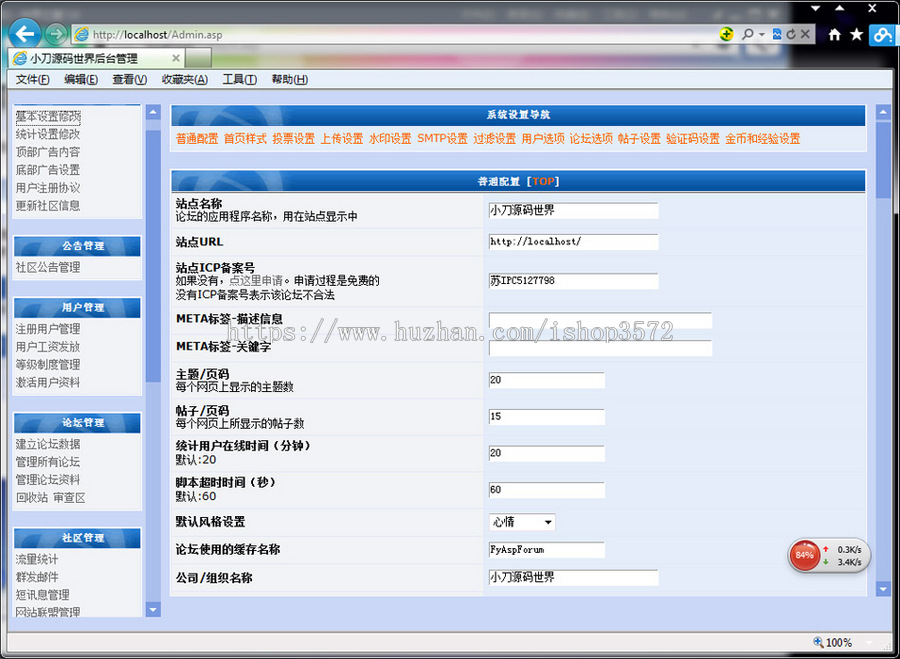Open the 工具(T) menu
Screen dimensions: 900x659
tap(239, 79)
